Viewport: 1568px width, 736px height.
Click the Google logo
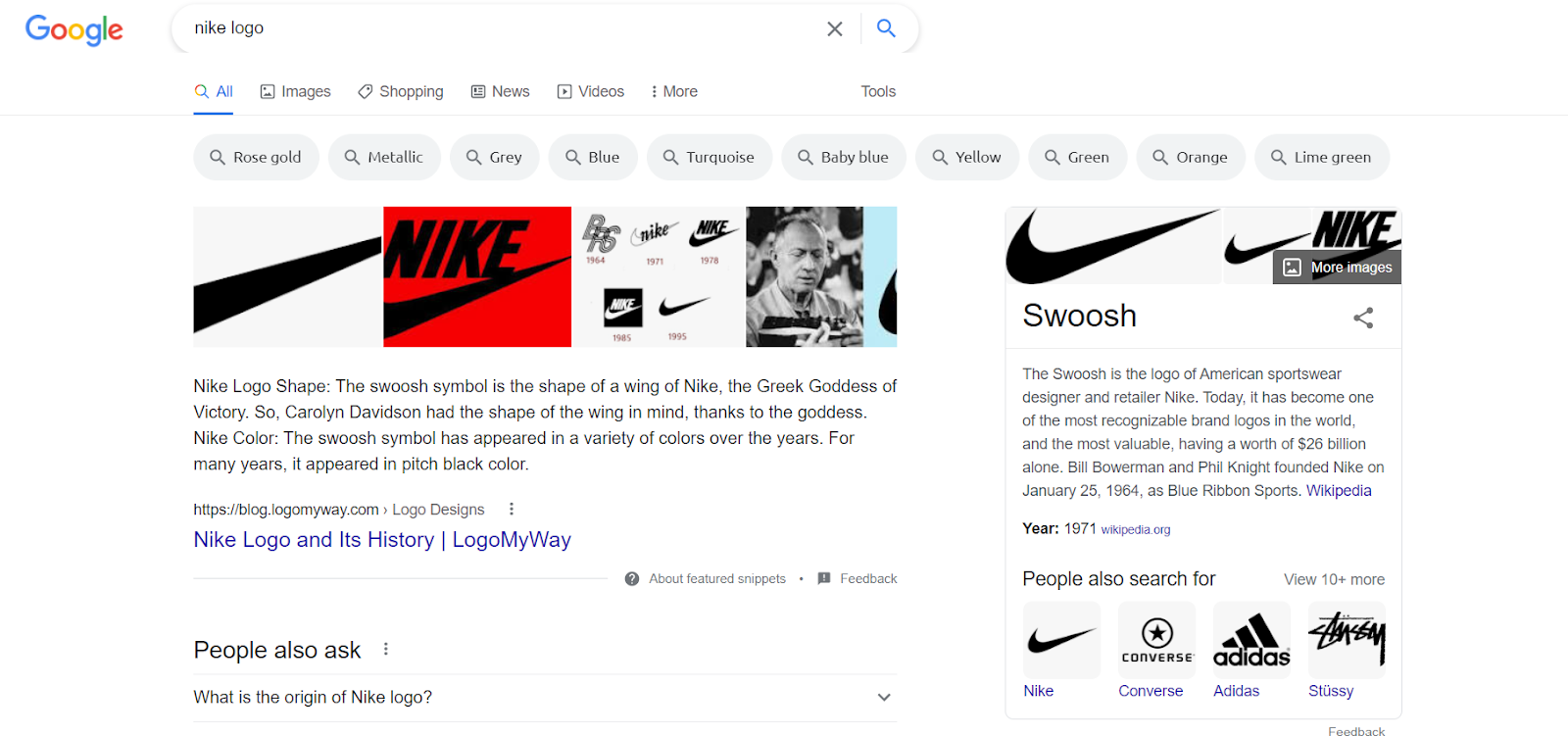pos(74,29)
